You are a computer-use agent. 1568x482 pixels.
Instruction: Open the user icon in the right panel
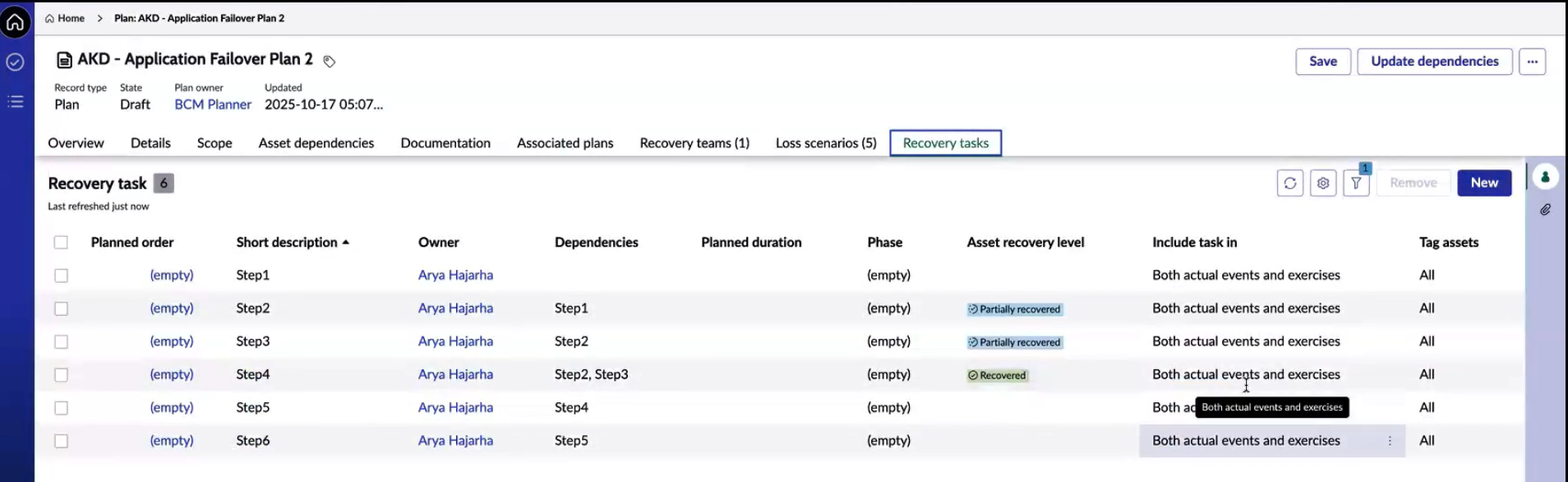[x=1545, y=177]
